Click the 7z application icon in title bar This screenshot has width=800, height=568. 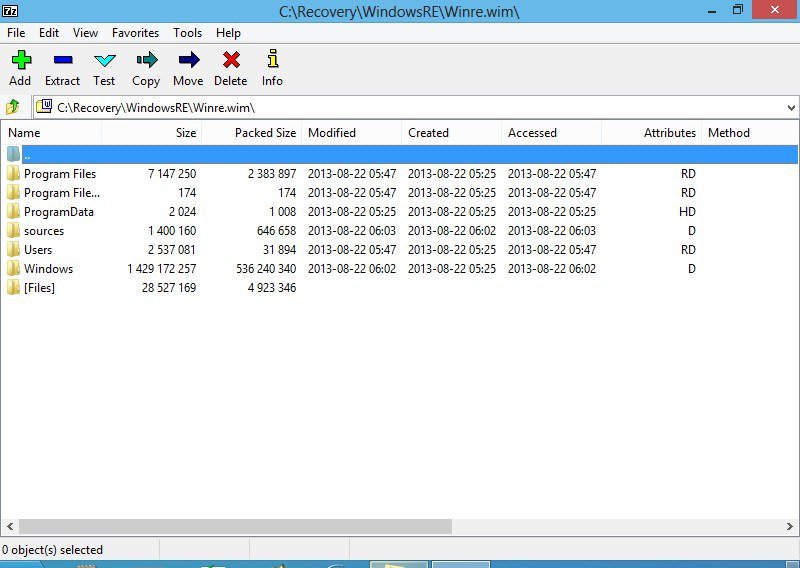pos(10,10)
